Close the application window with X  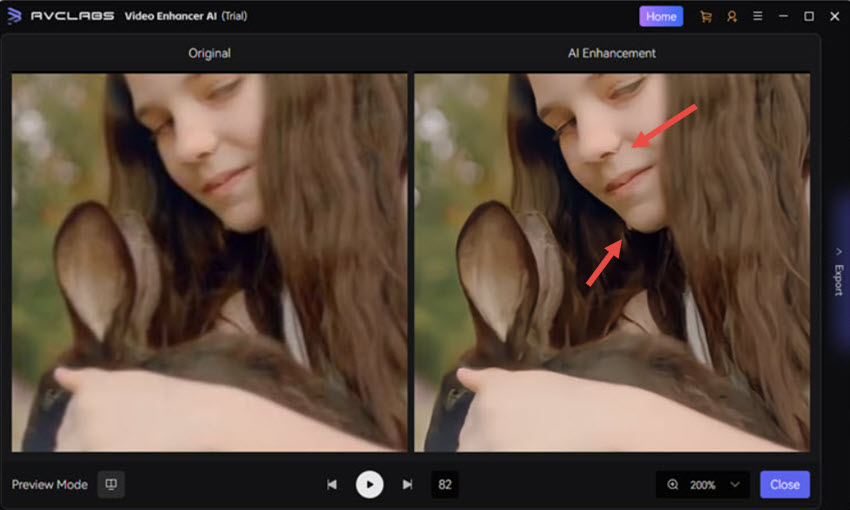(834, 16)
